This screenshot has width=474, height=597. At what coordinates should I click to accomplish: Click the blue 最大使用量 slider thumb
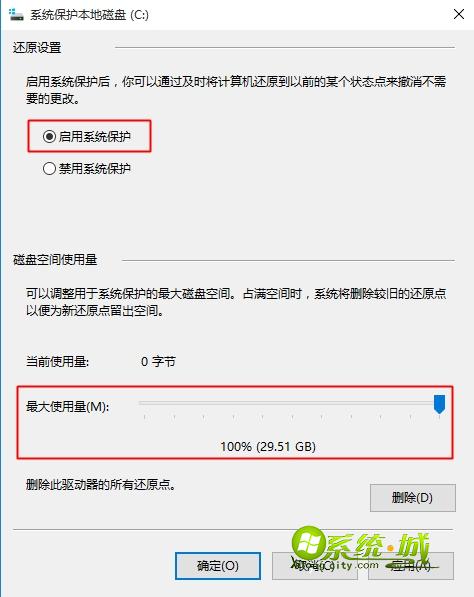click(x=439, y=404)
